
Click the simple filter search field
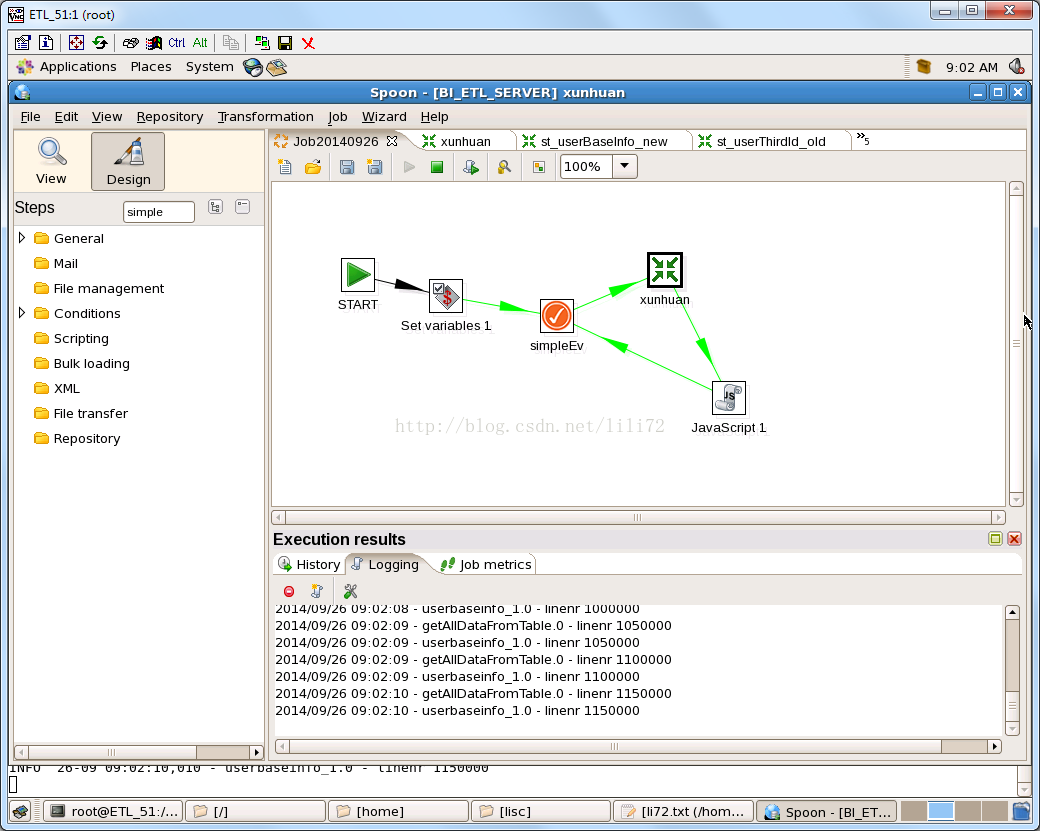[159, 212]
